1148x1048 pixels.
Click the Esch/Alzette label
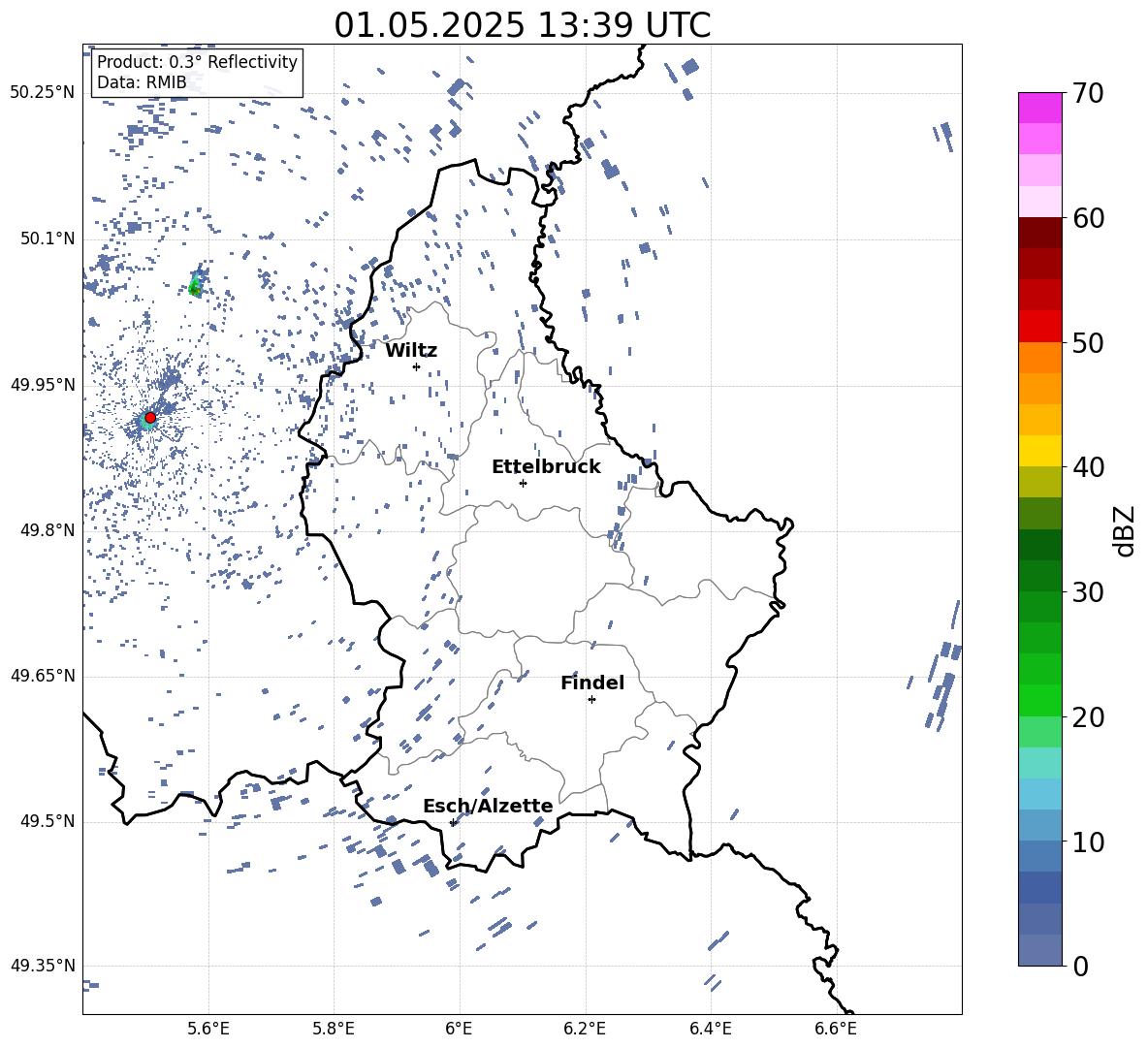coord(488,807)
